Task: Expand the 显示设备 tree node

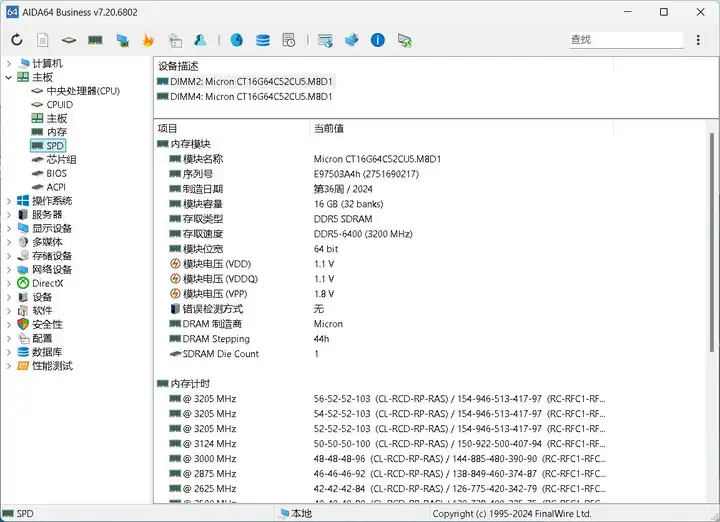Action: pos(9,228)
